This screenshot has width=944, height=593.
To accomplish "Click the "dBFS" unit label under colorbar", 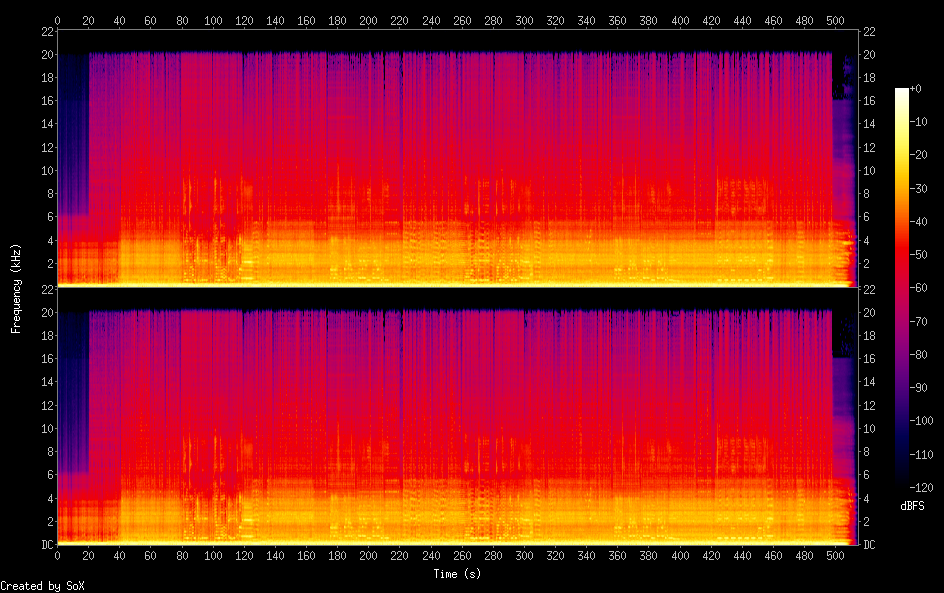I will click(x=912, y=506).
